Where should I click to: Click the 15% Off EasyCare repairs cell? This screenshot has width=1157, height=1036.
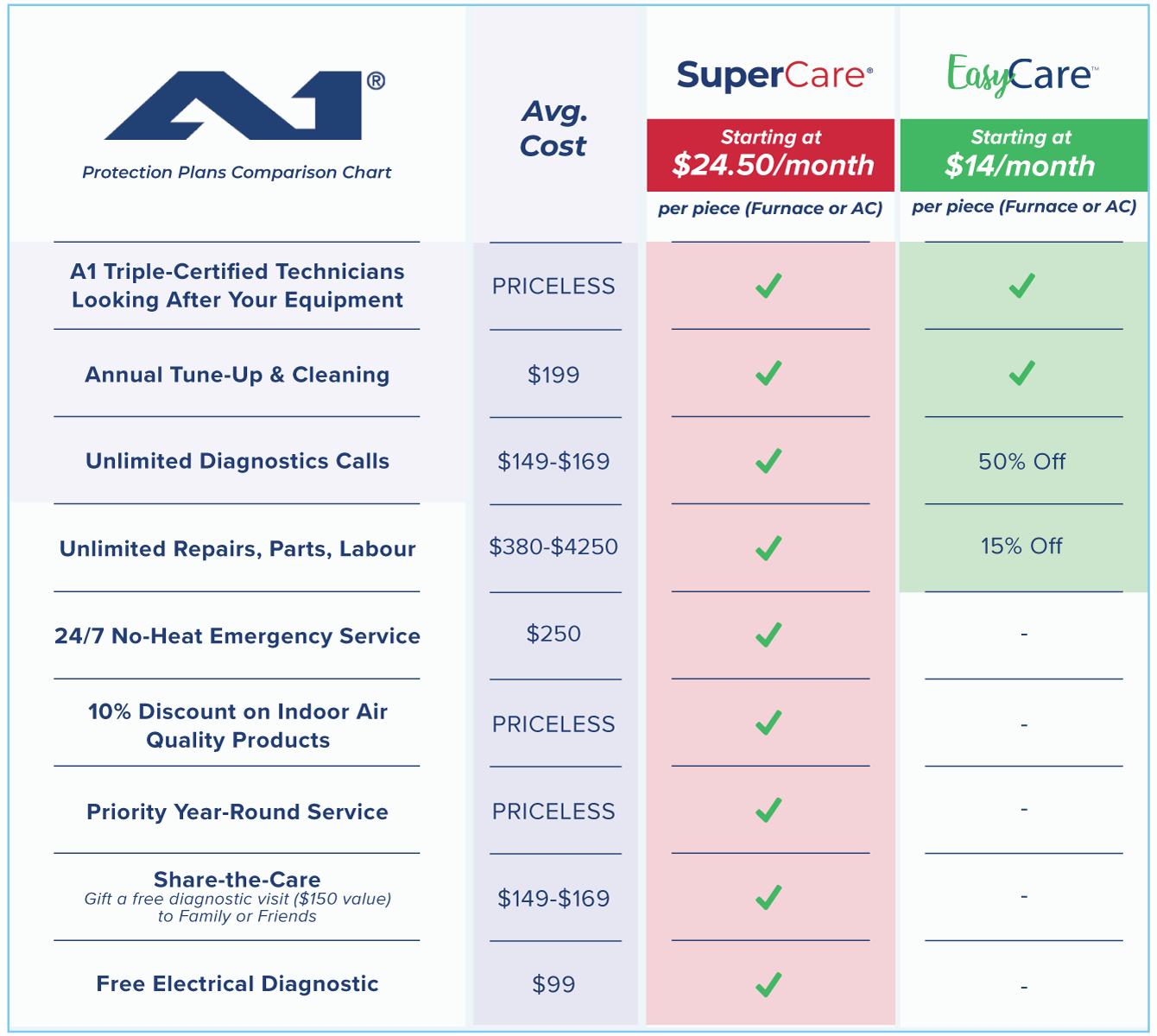point(1022,546)
